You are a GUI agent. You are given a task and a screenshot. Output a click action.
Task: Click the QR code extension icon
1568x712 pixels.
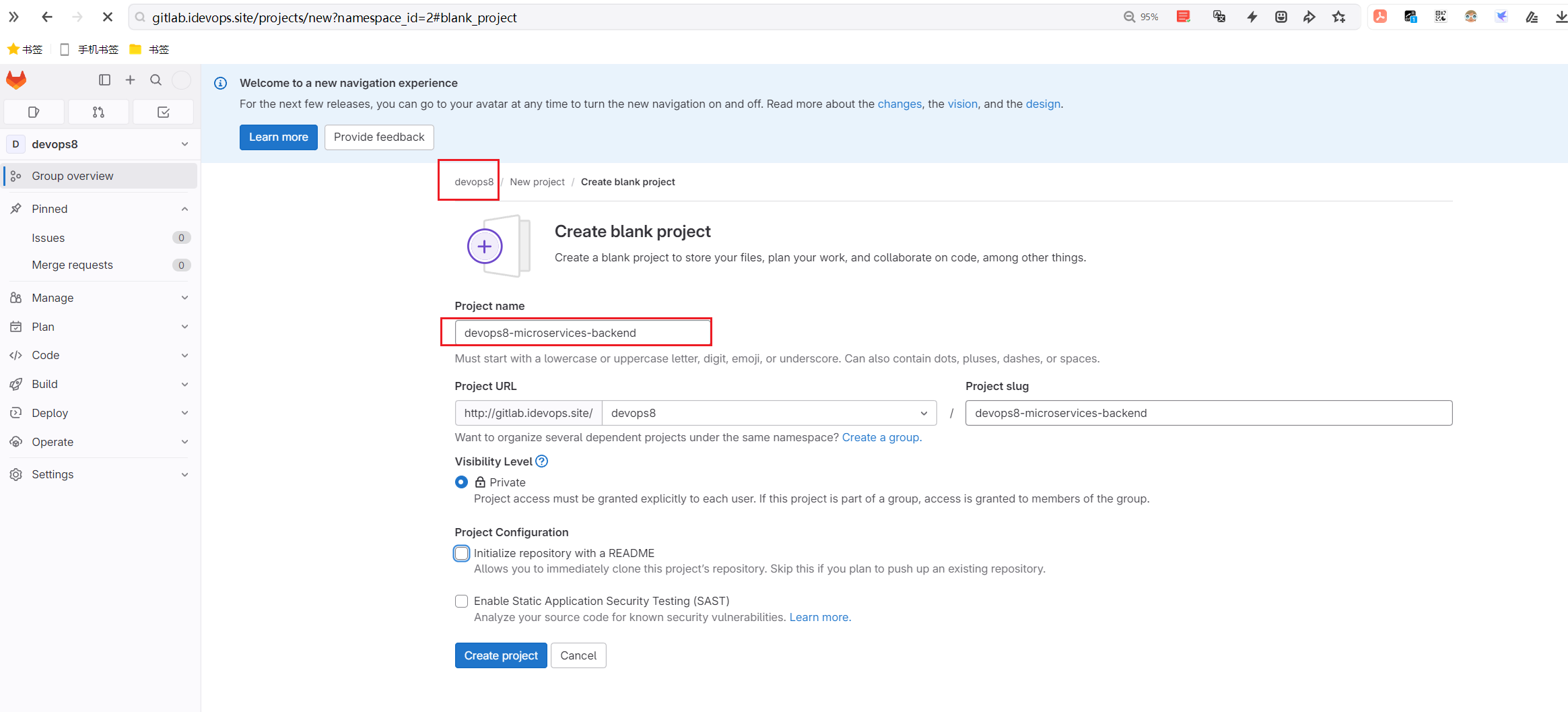(x=1441, y=17)
